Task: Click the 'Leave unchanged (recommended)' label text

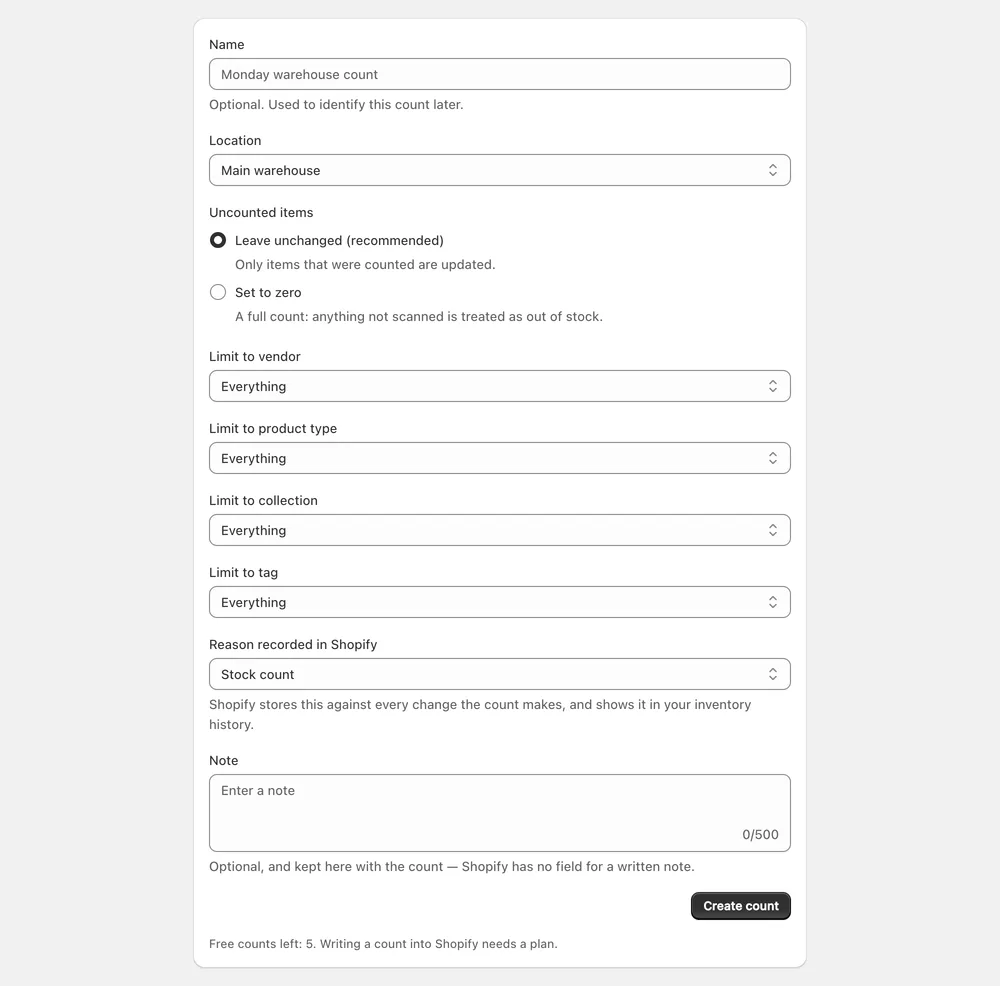Action: point(339,240)
